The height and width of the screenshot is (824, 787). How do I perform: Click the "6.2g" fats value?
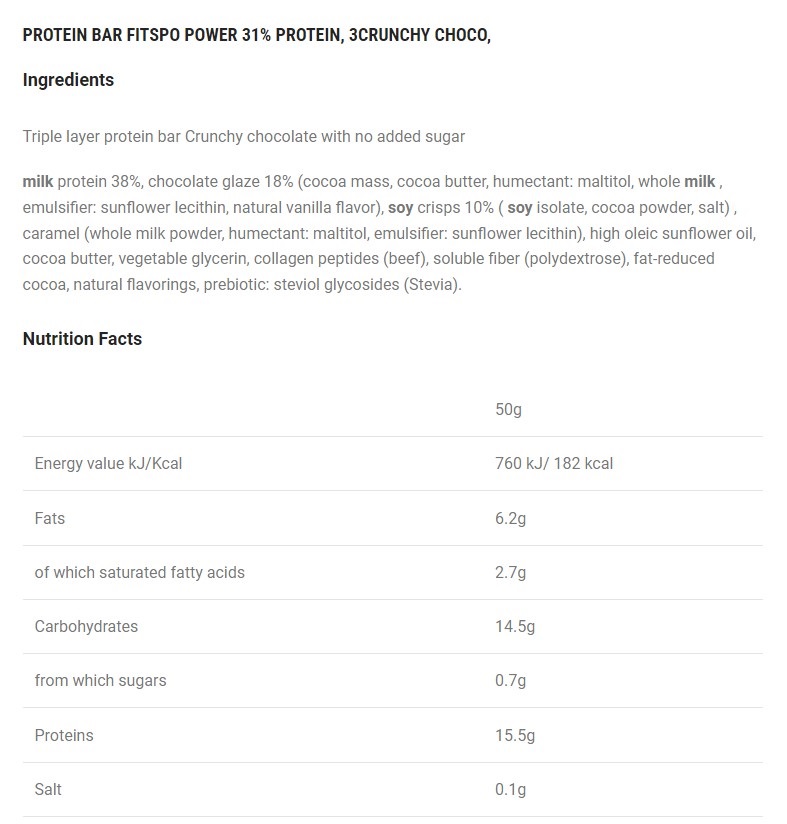pos(510,518)
